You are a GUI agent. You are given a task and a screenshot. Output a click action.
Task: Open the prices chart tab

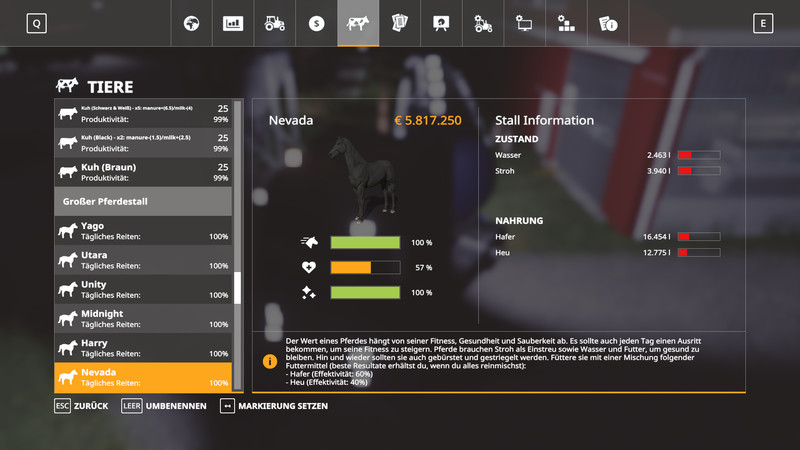pyautogui.click(x=233, y=23)
